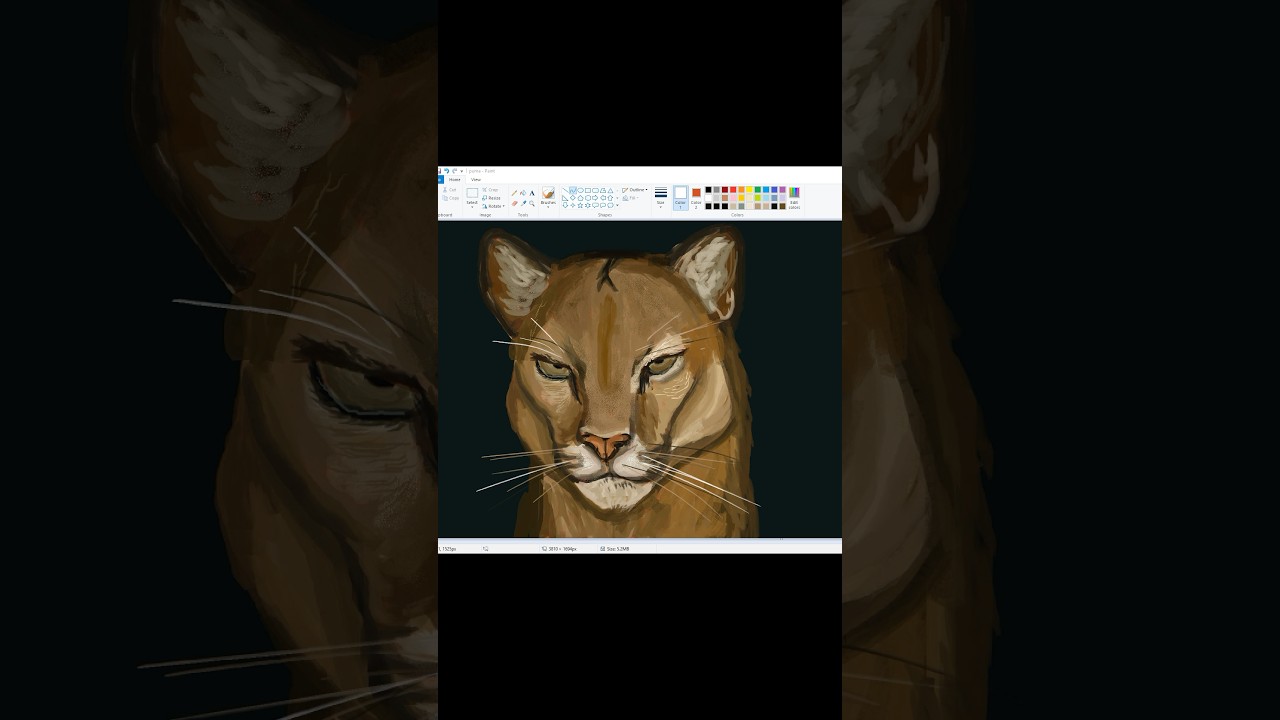Select the Pencil tool
Screen dimensions: 1280x720
click(514, 193)
